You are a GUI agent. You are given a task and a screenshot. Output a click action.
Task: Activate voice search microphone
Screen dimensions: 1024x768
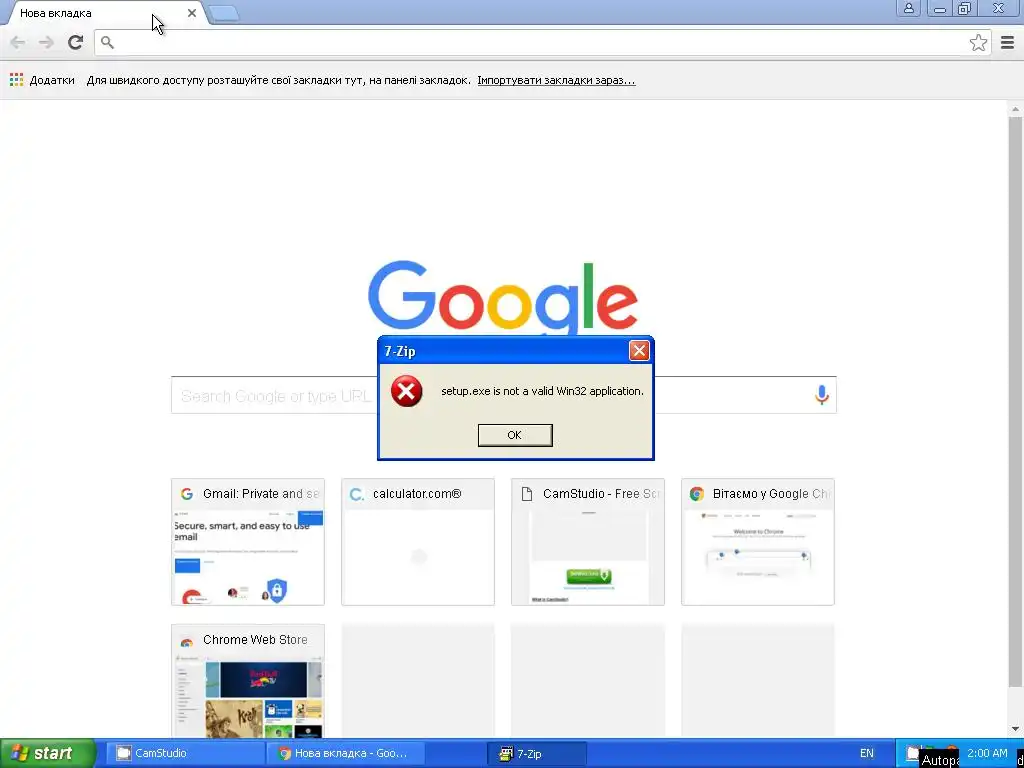click(822, 394)
